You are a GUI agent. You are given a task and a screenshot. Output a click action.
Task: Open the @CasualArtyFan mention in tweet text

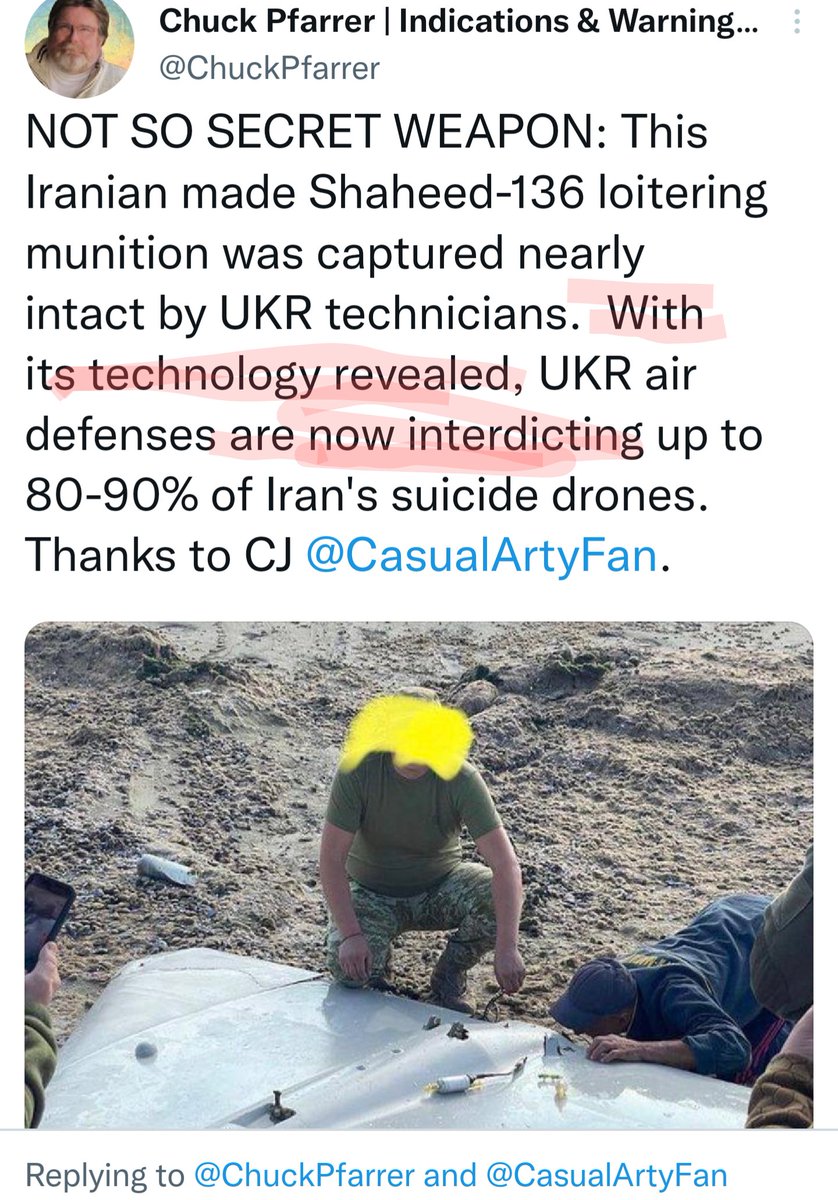coord(483,556)
